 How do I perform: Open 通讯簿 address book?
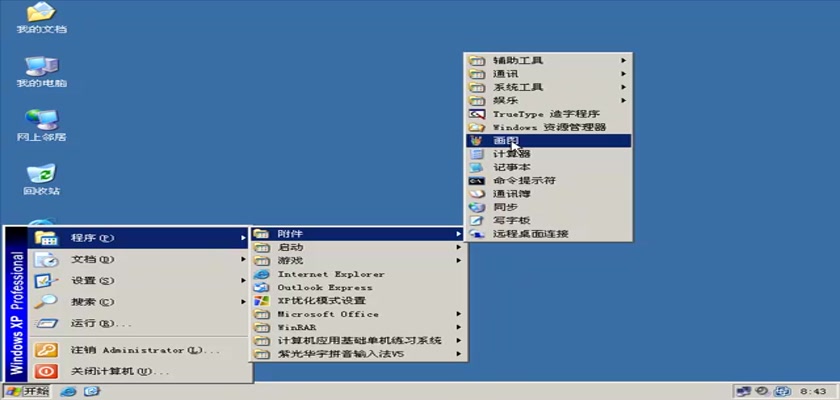click(548, 194)
